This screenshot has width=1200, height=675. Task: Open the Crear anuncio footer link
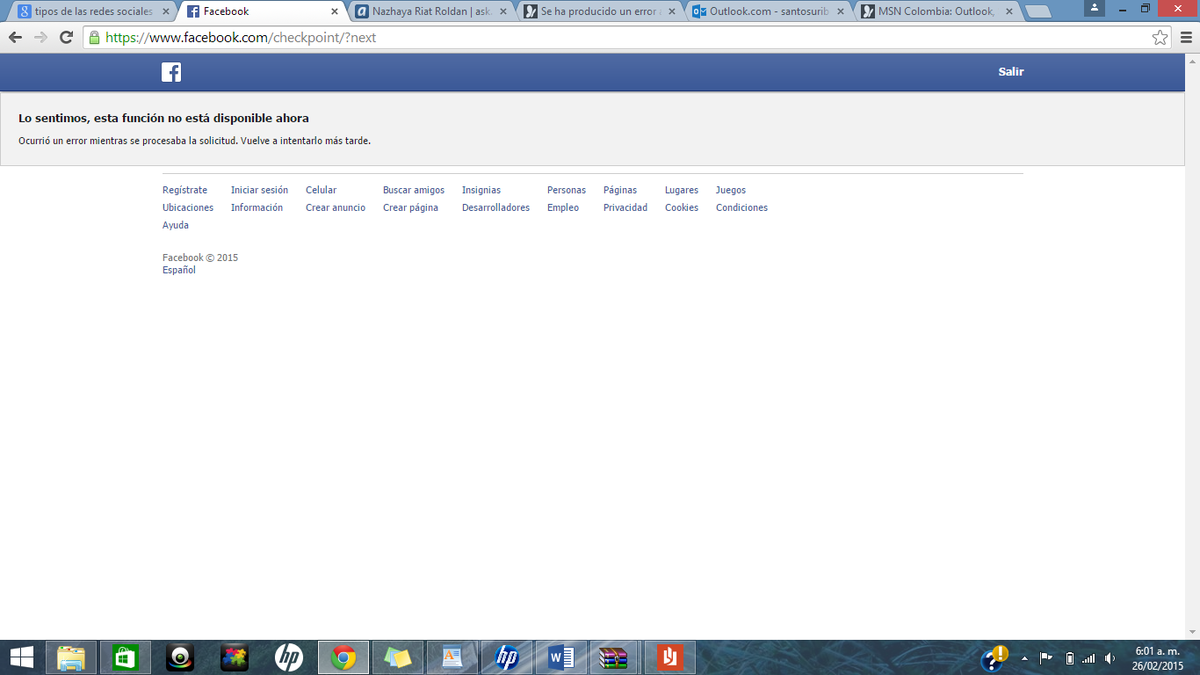tap(336, 208)
